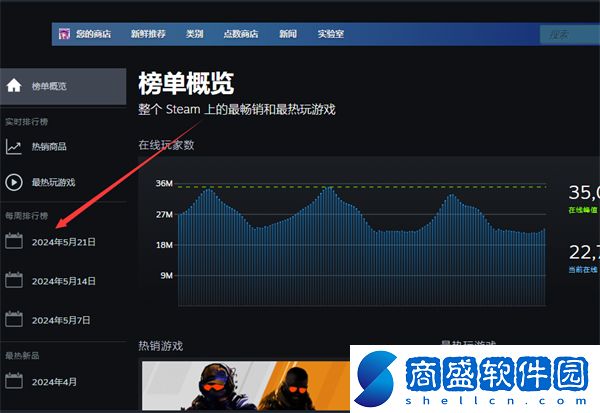Click the store avatar icon in the navigation bar
Viewport: 600px width, 413px height.
coord(64,34)
